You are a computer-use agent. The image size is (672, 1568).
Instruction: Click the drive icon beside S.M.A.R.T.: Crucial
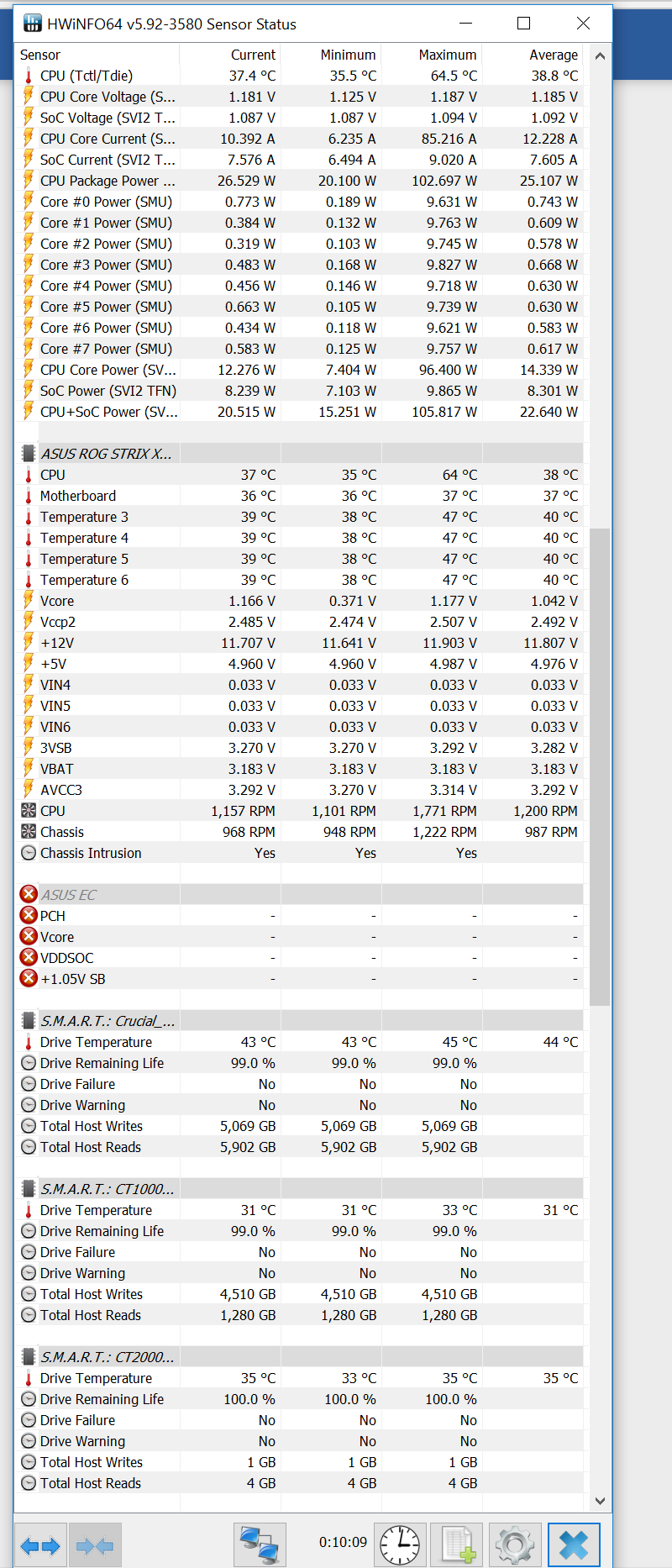(x=29, y=1021)
